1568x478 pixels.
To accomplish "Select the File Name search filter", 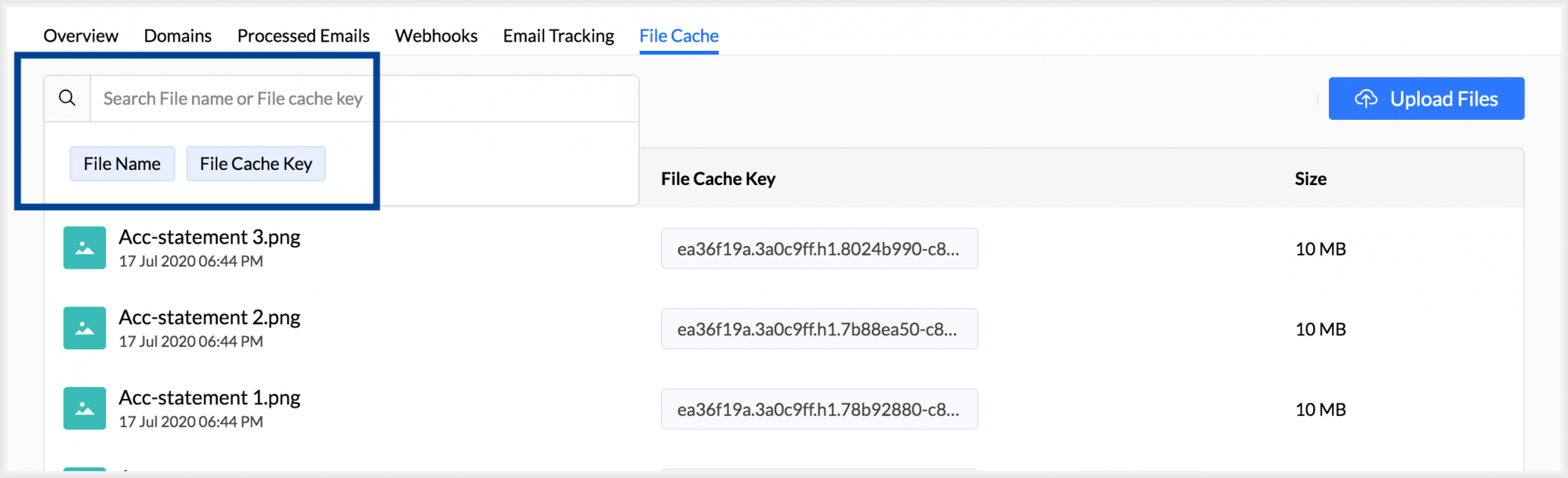I will click(122, 164).
